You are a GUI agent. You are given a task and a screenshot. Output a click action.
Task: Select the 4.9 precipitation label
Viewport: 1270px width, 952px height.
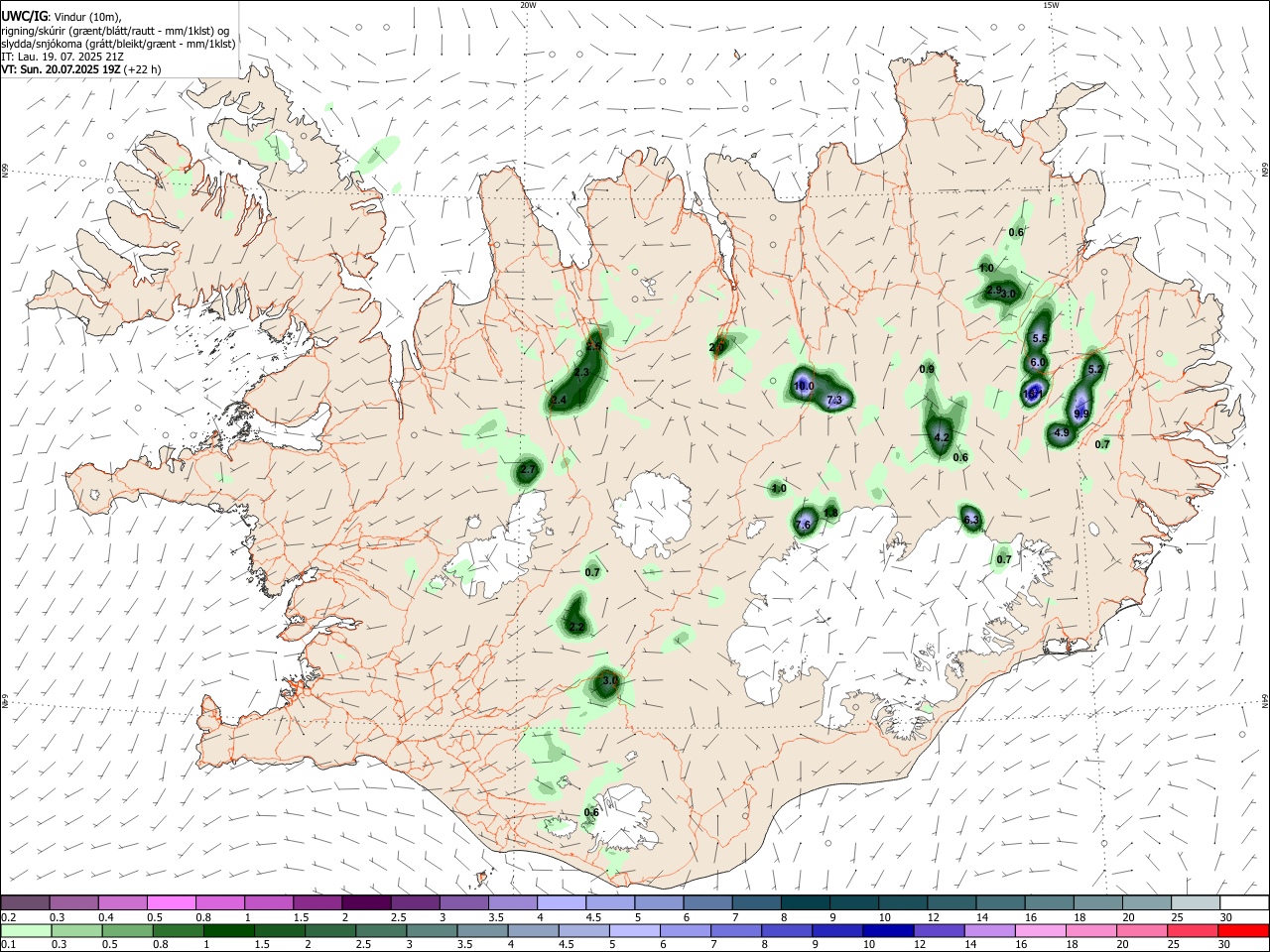click(1061, 432)
